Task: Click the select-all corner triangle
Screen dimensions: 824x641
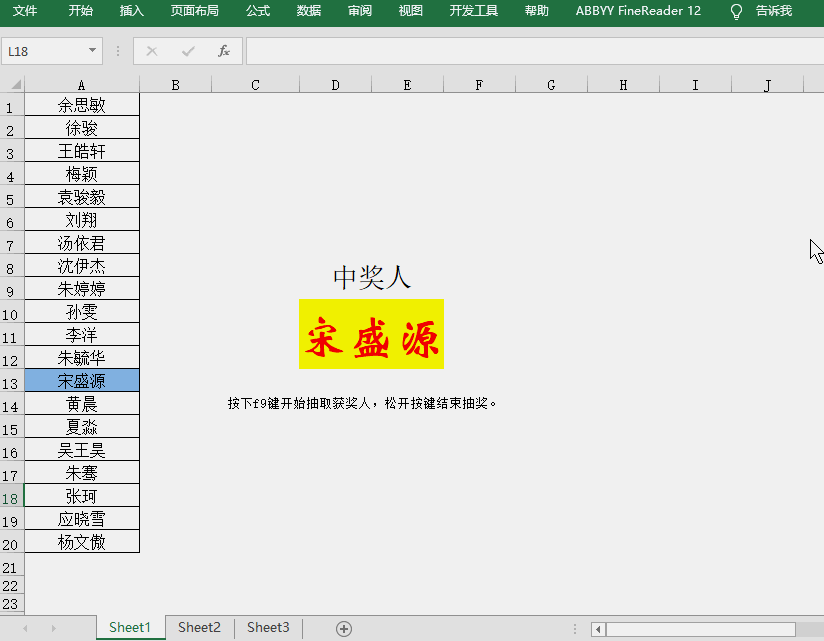Action: [16, 84]
